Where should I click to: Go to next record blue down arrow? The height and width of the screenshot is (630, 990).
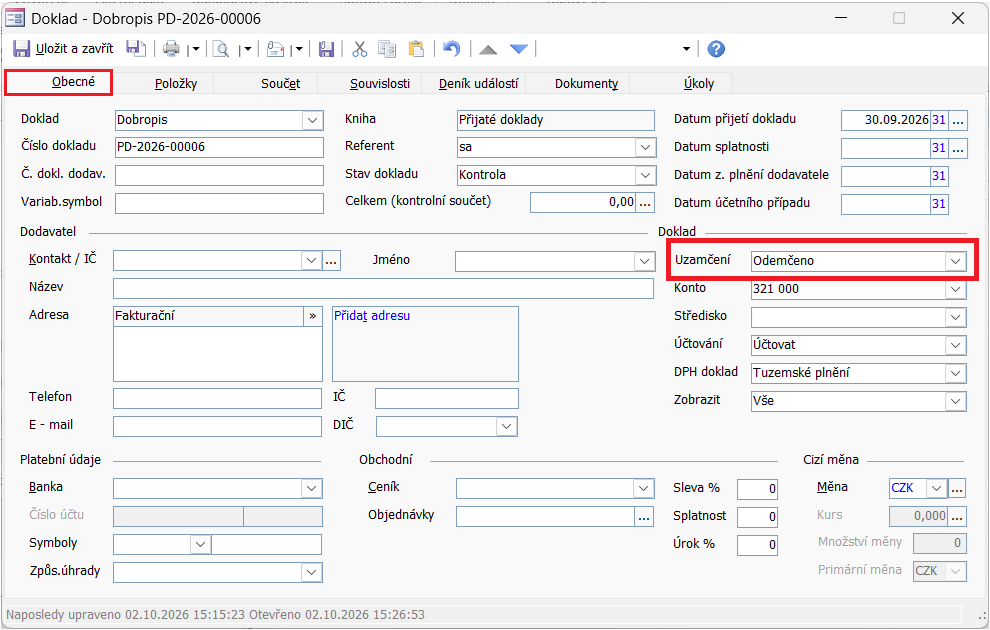point(519,49)
